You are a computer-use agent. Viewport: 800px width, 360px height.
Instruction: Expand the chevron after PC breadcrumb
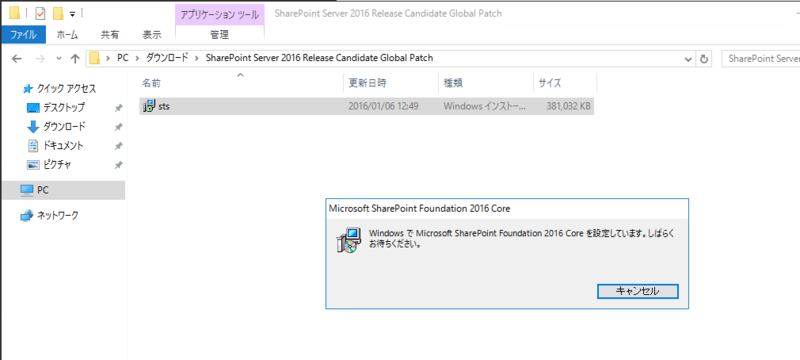[137, 58]
